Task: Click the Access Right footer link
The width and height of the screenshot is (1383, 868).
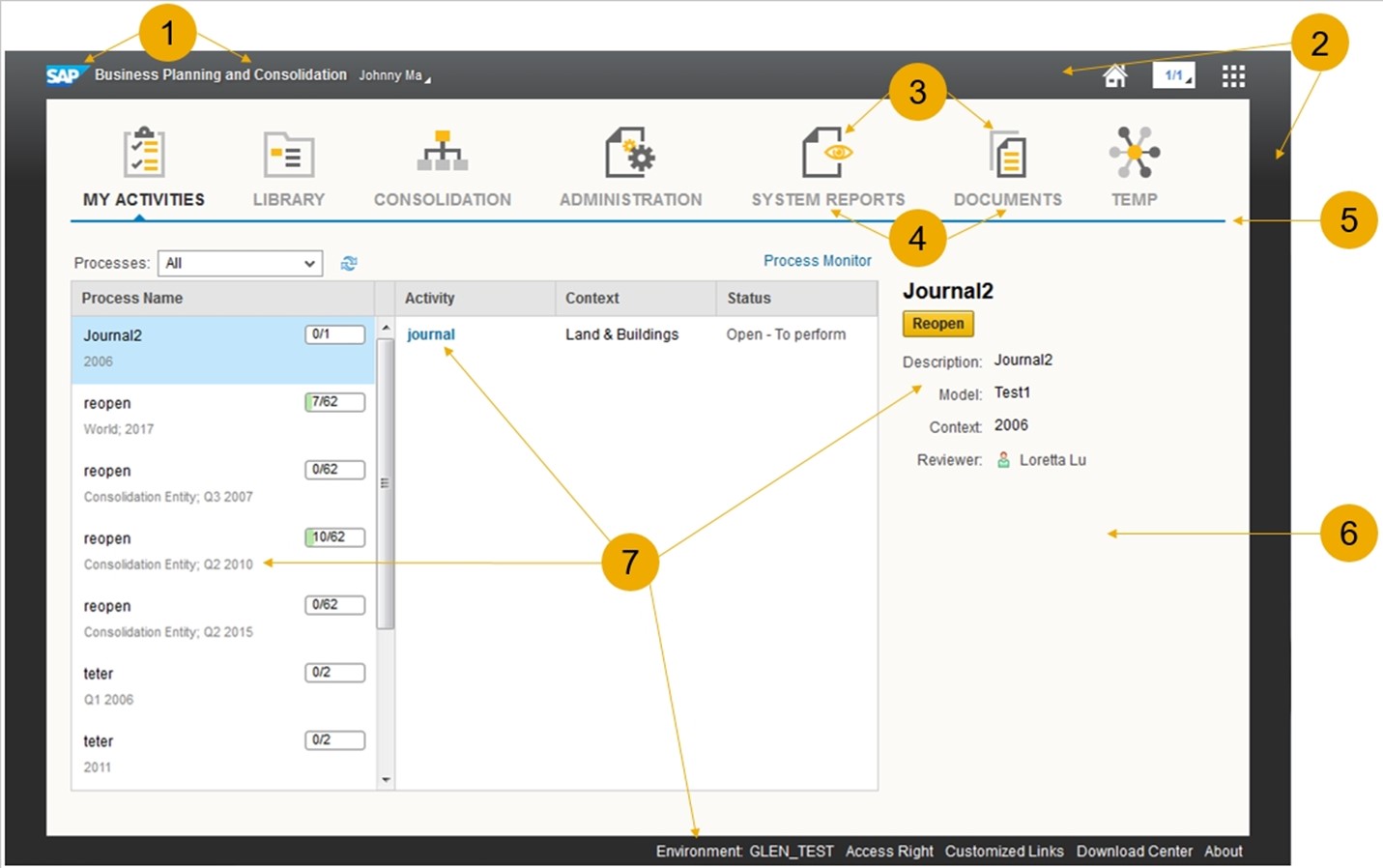Action: point(888,852)
